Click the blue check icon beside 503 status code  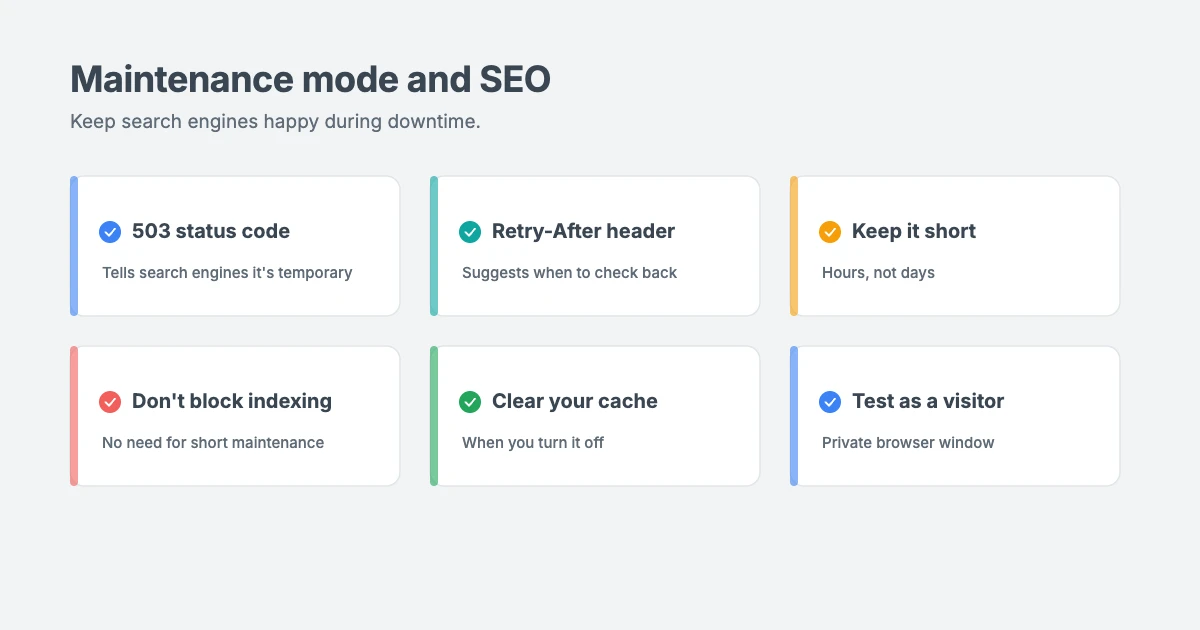pyautogui.click(x=110, y=232)
